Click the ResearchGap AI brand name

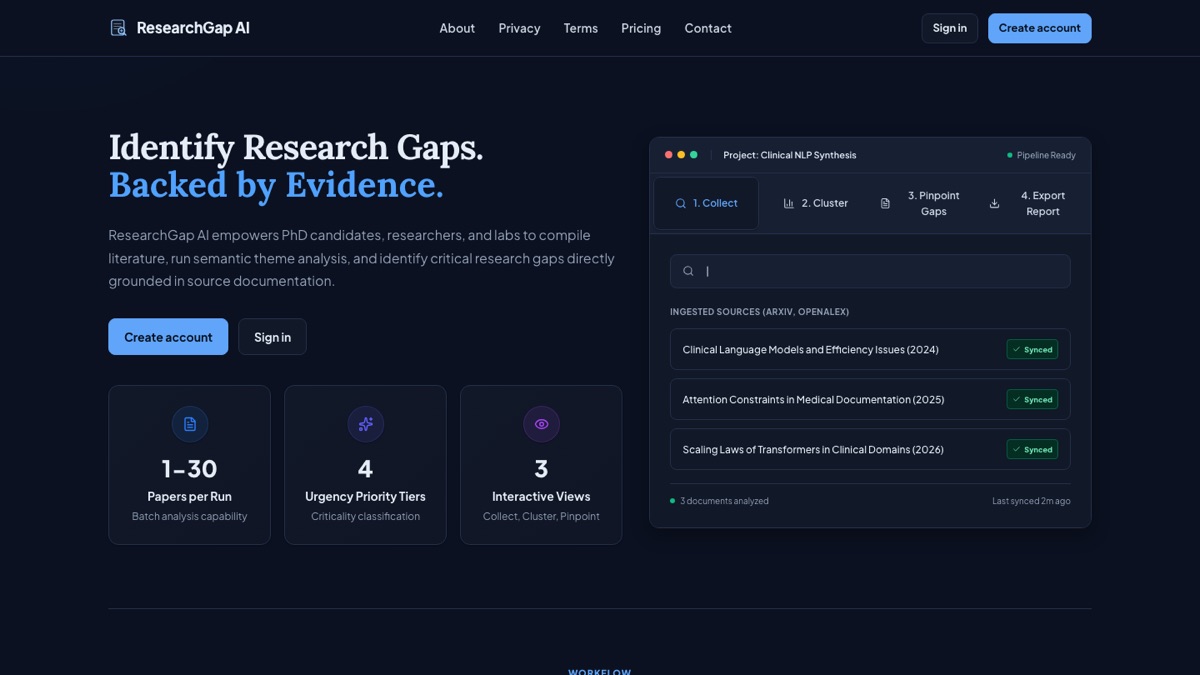point(193,28)
